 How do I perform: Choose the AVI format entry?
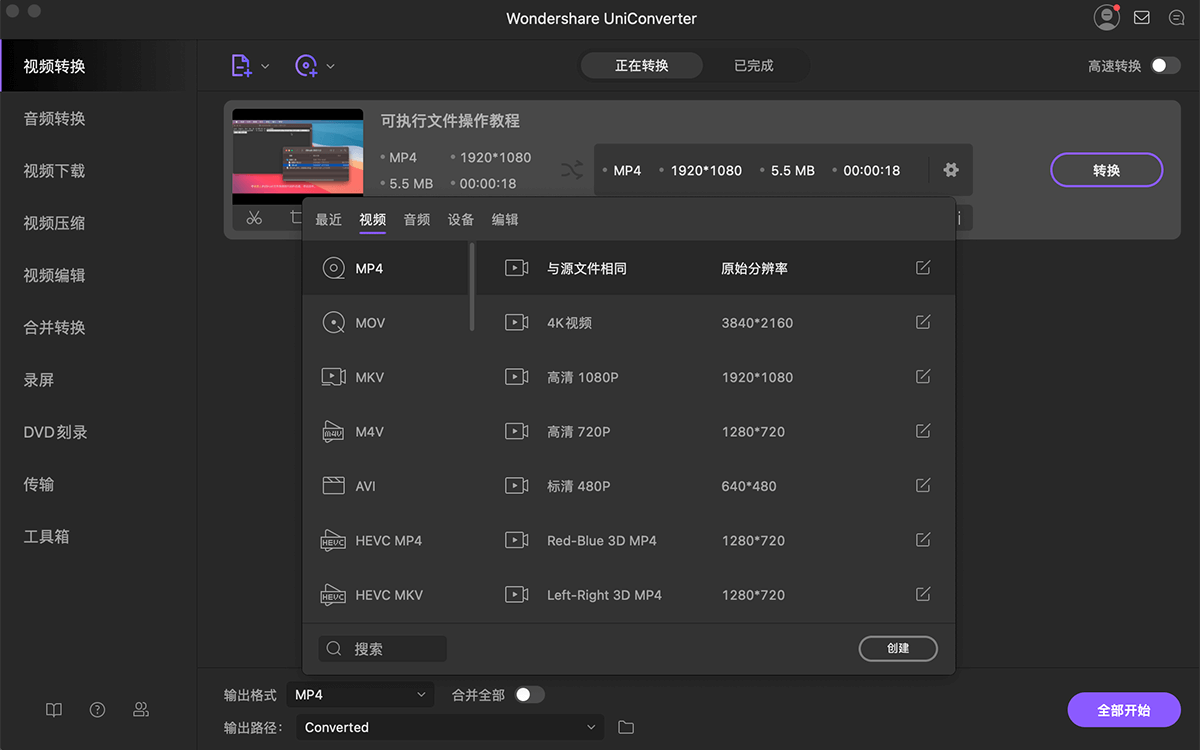pyautogui.click(x=386, y=486)
